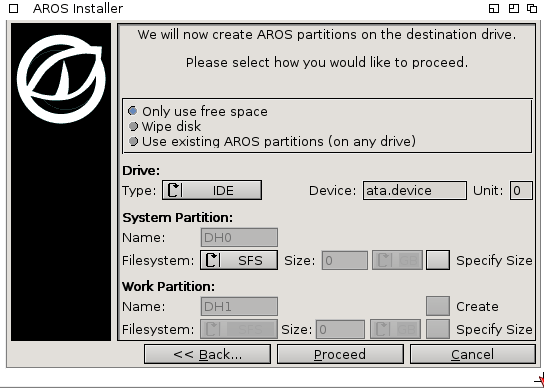Click the window depth gadget in title bar

532,8
